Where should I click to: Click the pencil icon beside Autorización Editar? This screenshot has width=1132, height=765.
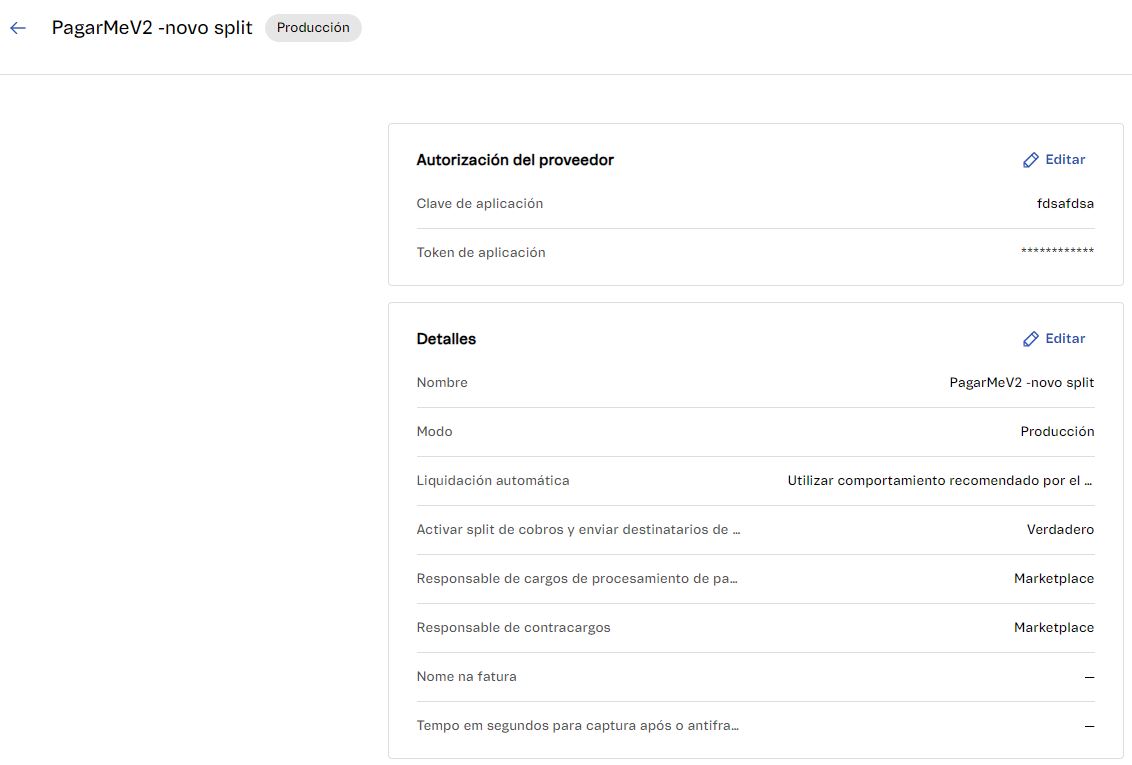[x=1031, y=159]
